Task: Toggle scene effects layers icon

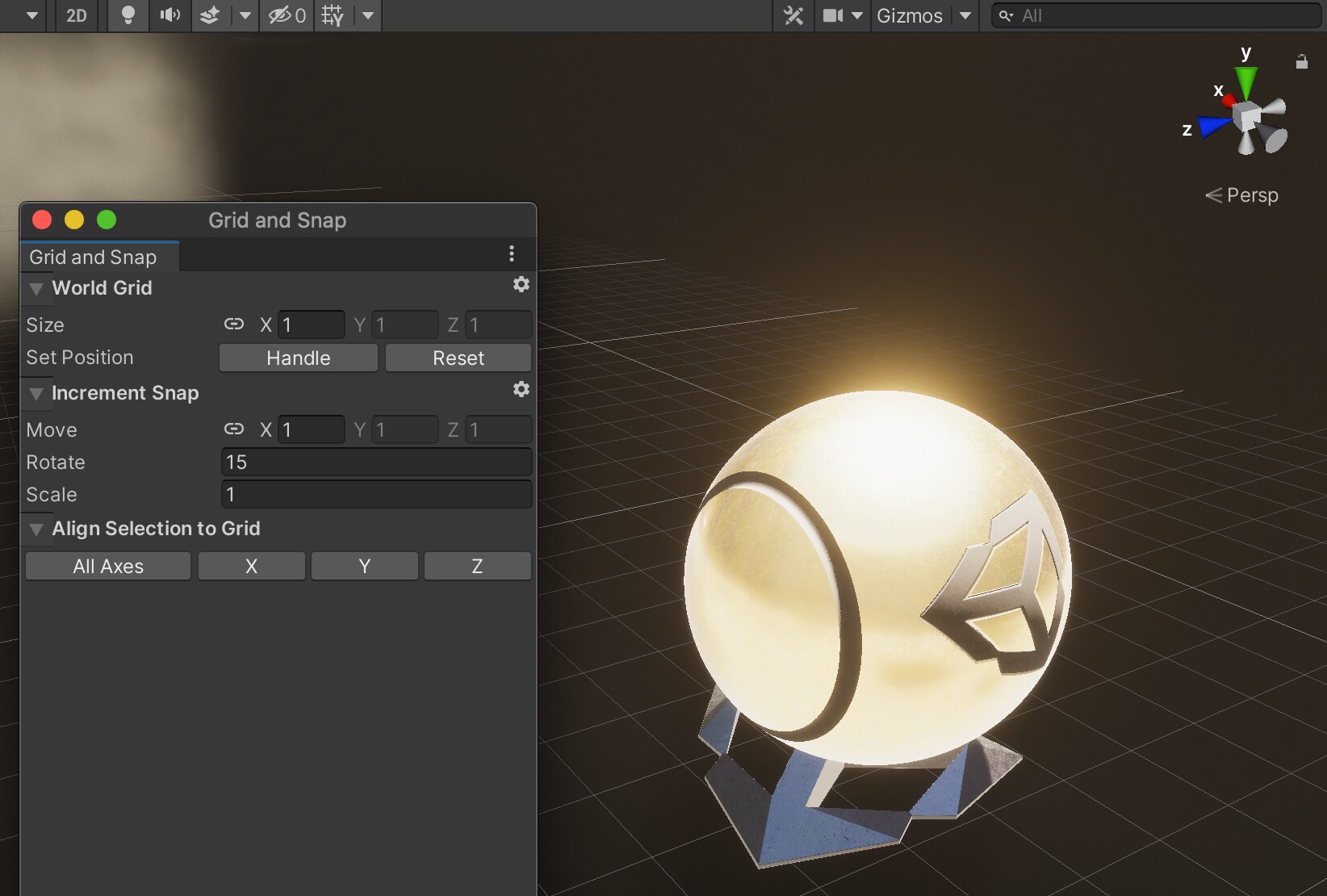Action: pyautogui.click(x=211, y=15)
